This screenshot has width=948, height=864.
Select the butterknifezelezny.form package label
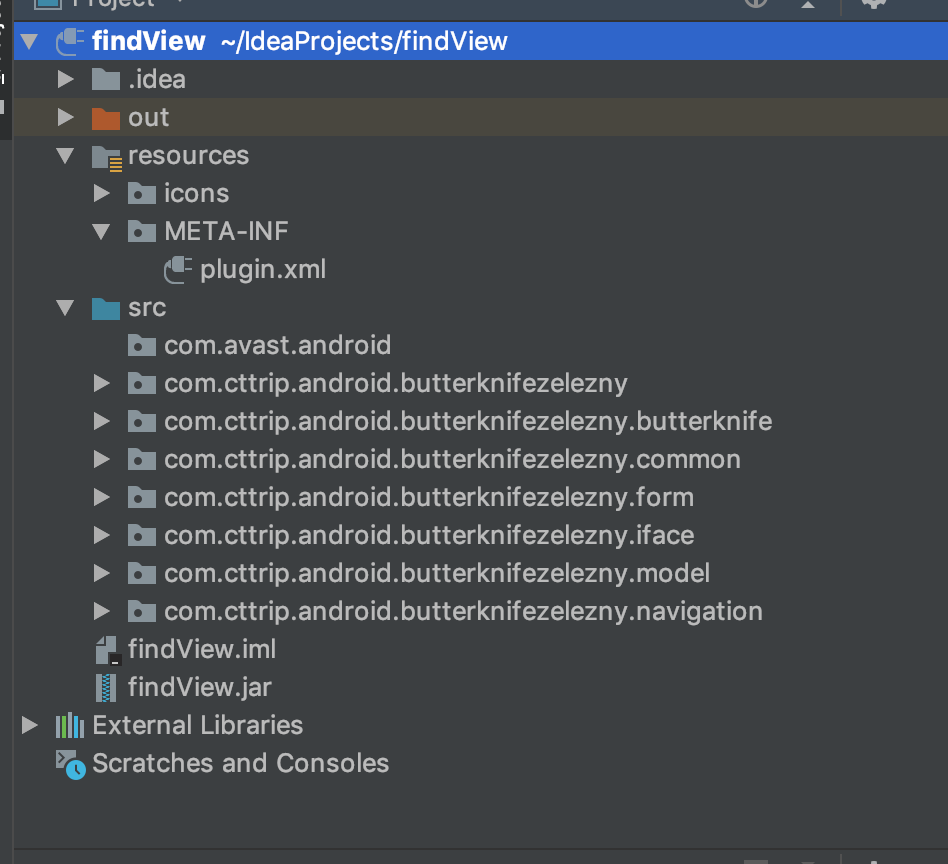point(429,498)
